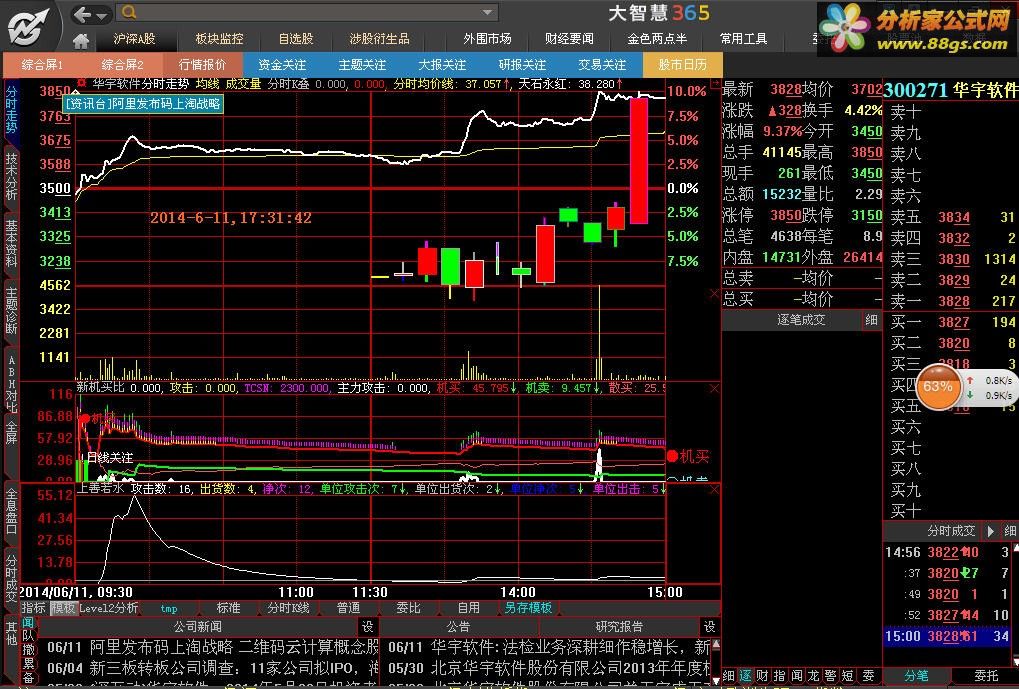Screen dimensions: 1019x689
Task: Select the 财 mini tab at bottom
Action: pyautogui.click(x=762, y=677)
